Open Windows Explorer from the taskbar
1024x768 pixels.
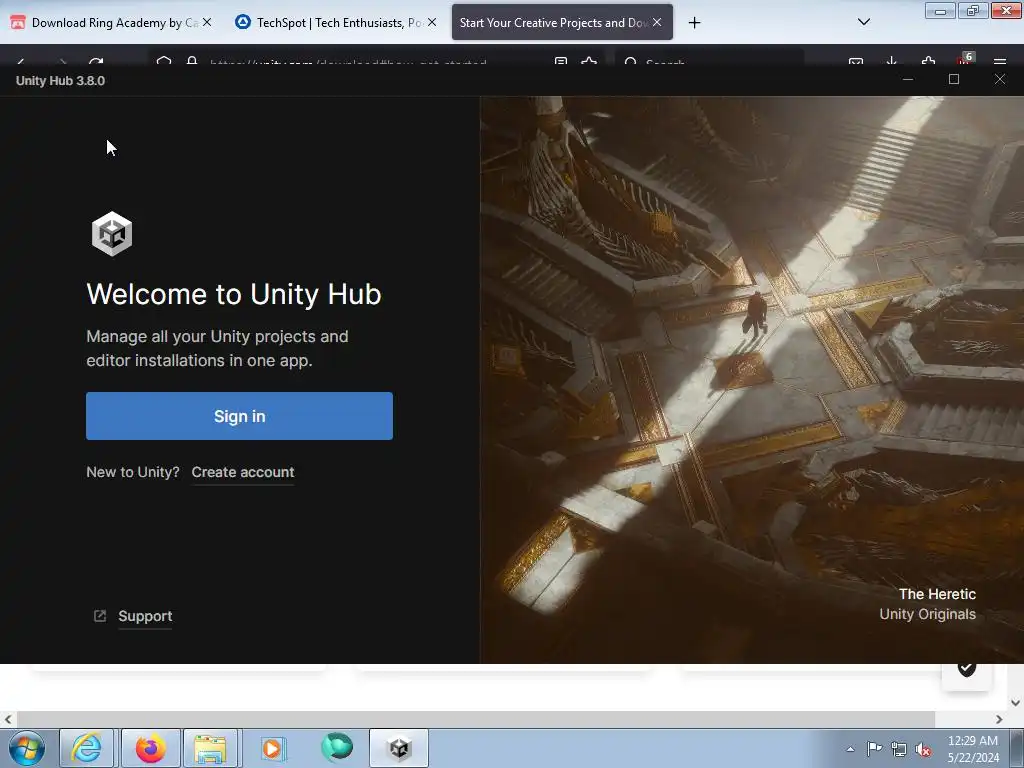point(210,748)
